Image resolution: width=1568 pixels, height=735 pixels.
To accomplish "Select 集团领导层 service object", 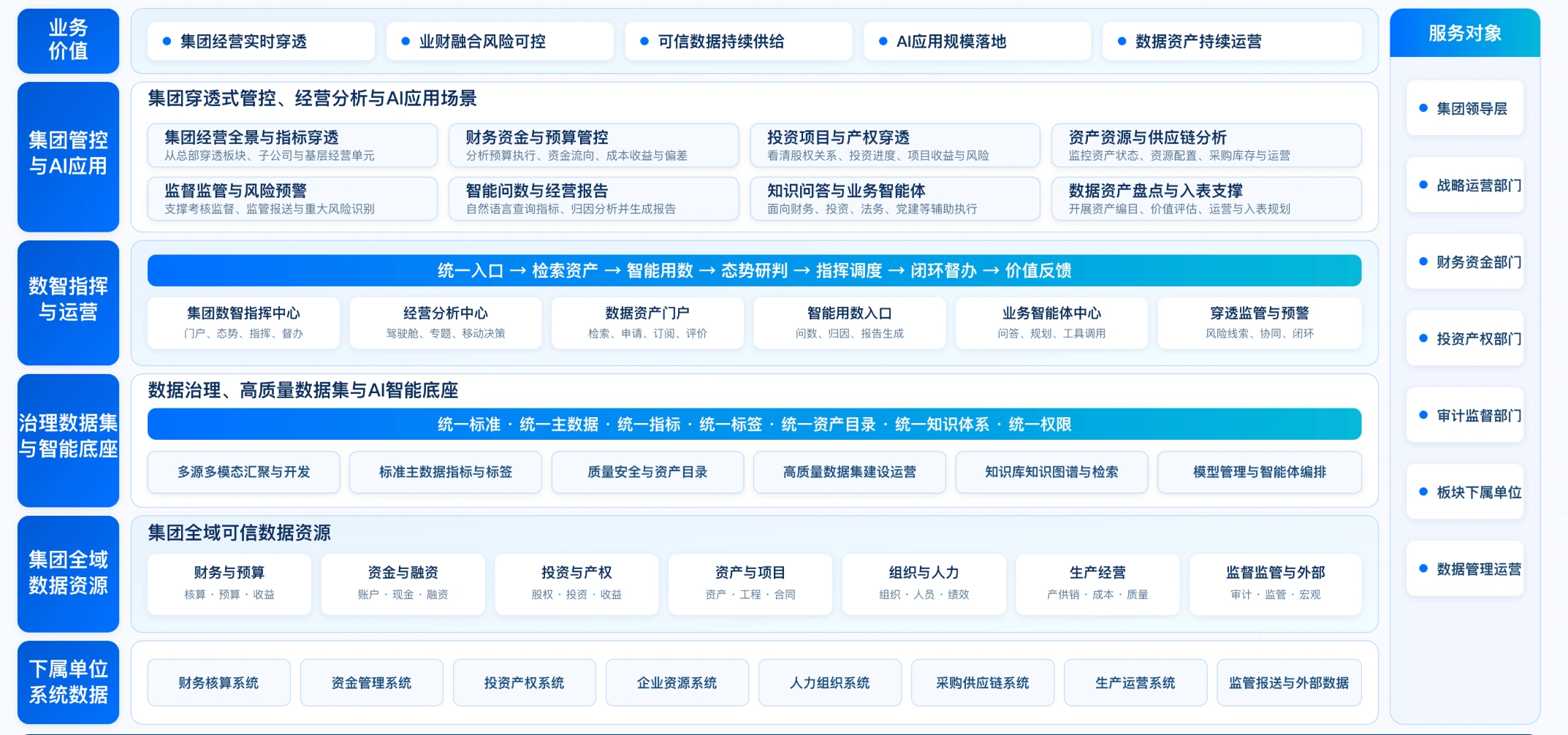I will click(1465, 108).
